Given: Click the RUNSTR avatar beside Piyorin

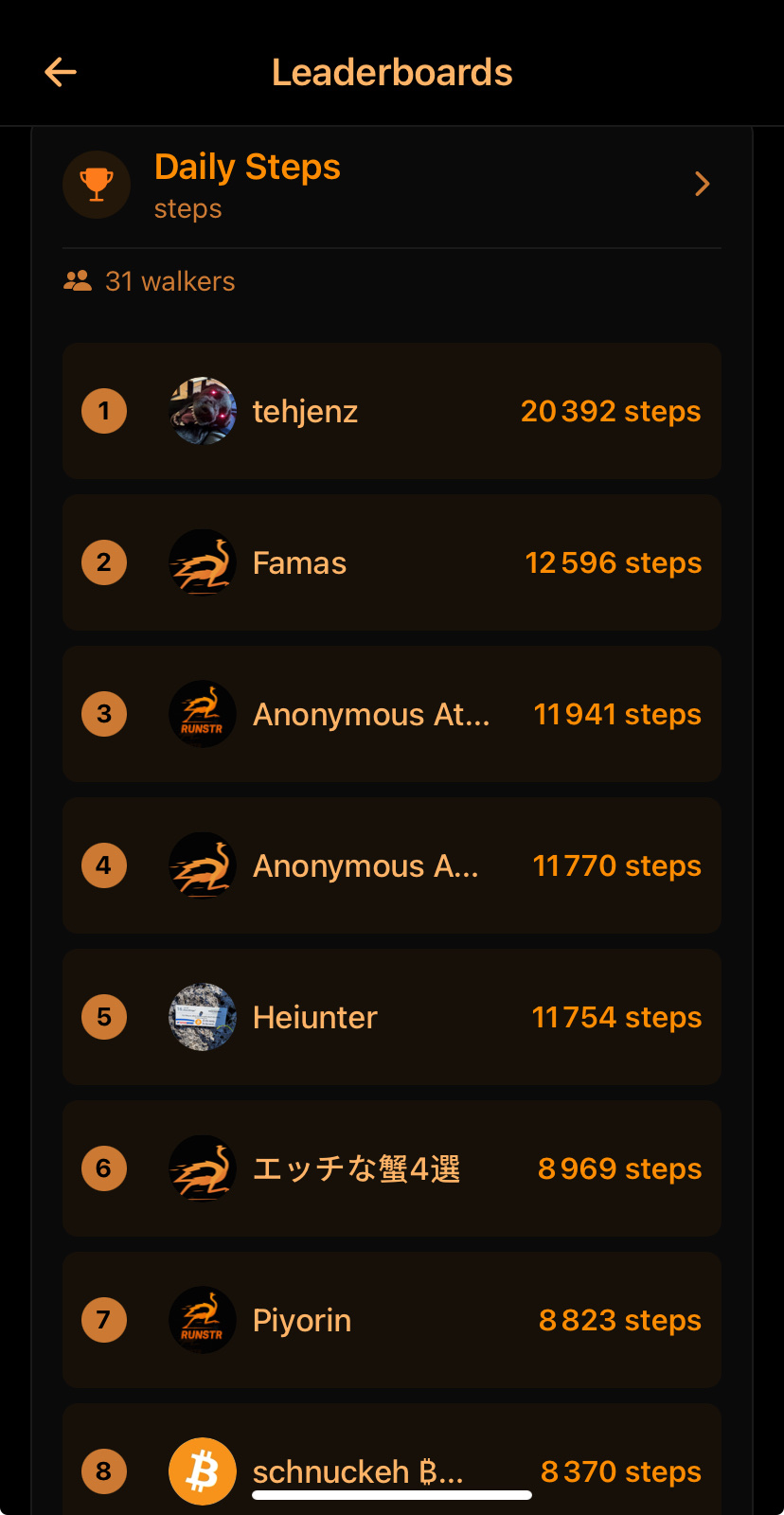Looking at the screenshot, I should [203, 1320].
